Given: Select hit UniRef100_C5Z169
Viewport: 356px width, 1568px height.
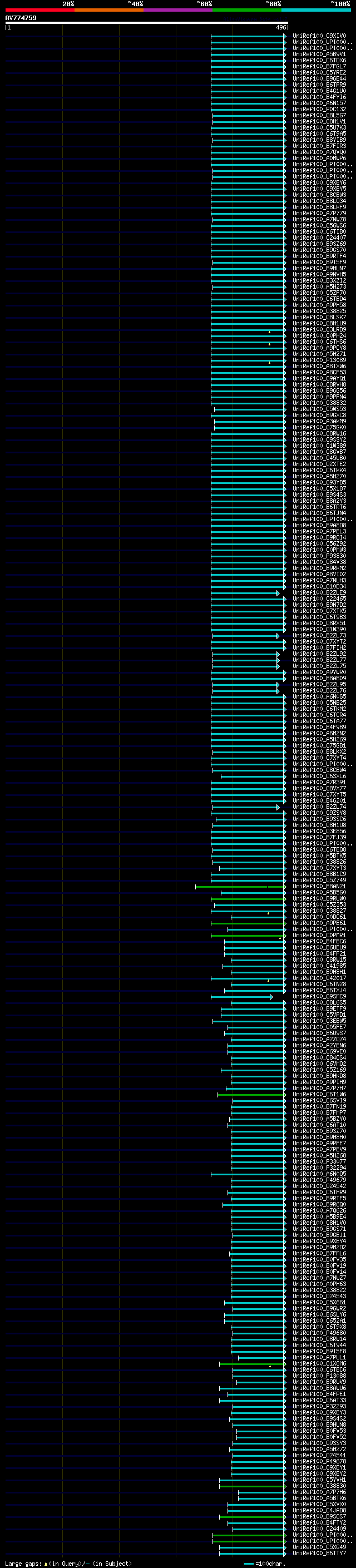Looking at the screenshot, I should 319,1070.
